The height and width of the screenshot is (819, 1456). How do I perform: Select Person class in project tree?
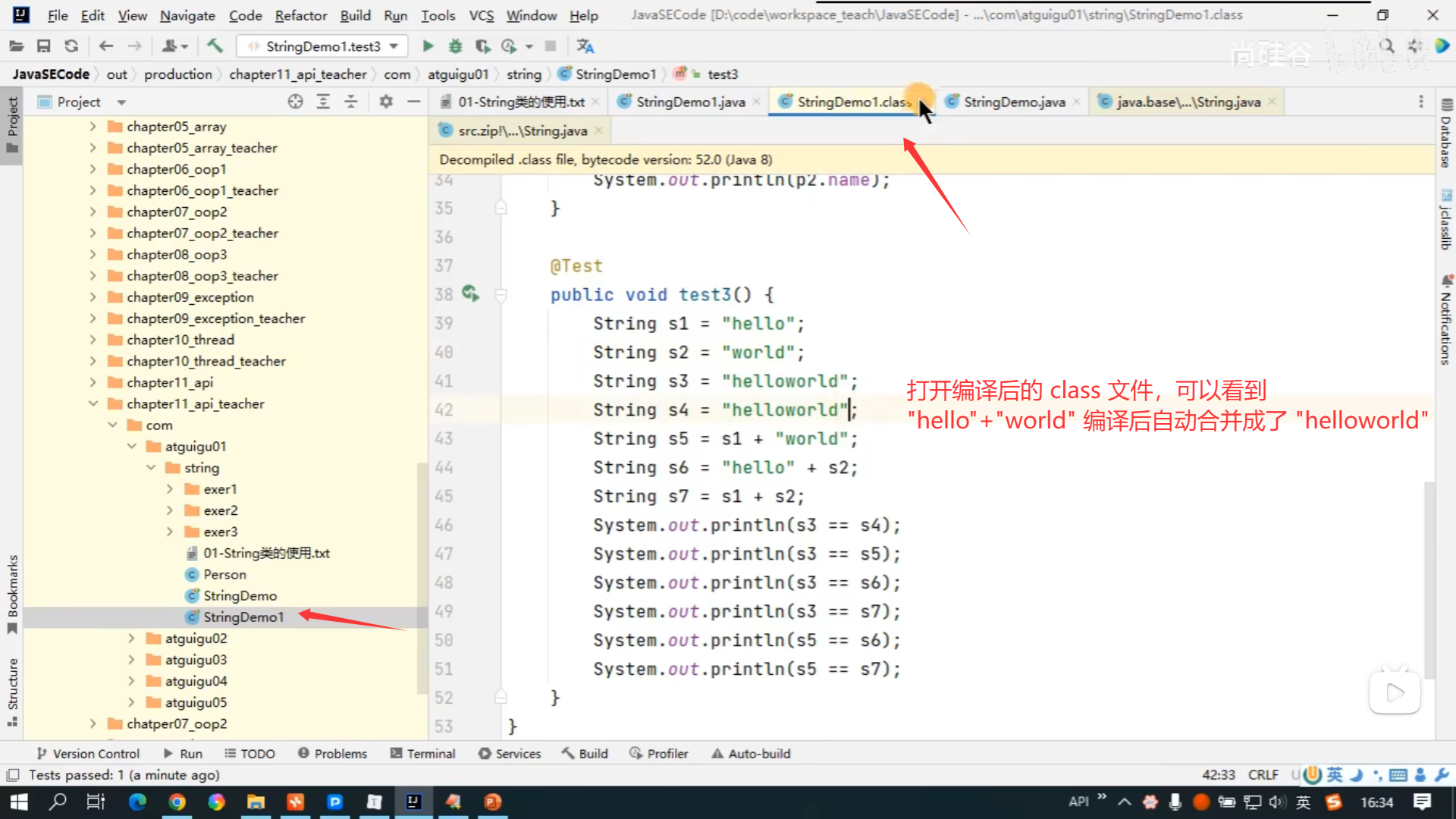pos(224,575)
